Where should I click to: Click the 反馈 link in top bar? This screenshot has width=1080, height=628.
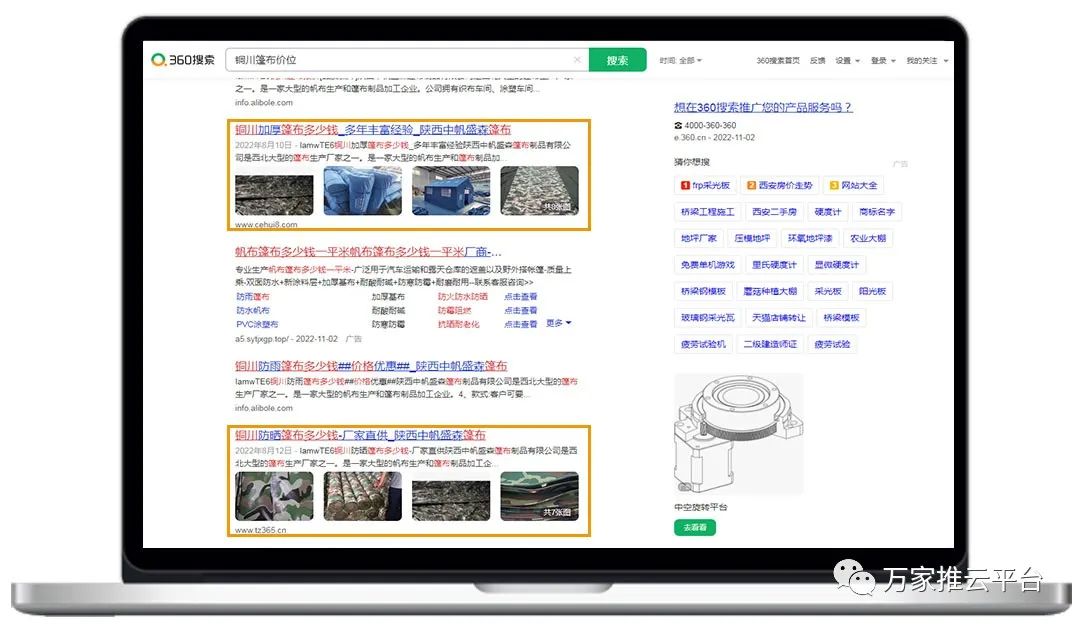[x=817, y=61]
